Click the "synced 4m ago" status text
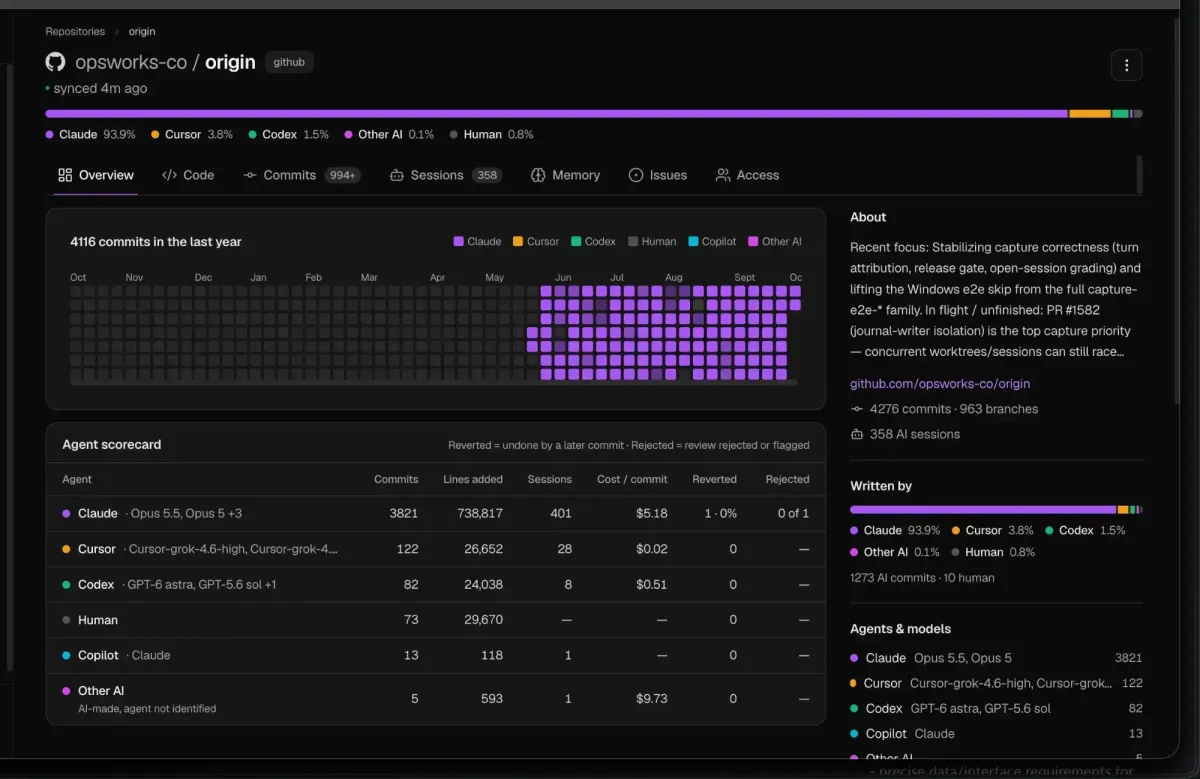The image size is (1200, 779). pyautogui.click(x=100, y=88)
